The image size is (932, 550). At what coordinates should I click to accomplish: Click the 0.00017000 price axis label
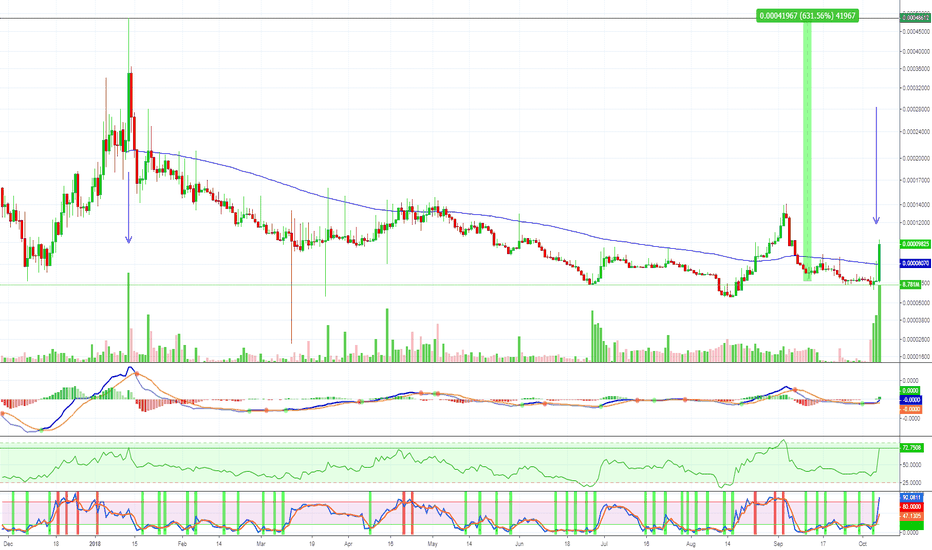tap(915, 180)
